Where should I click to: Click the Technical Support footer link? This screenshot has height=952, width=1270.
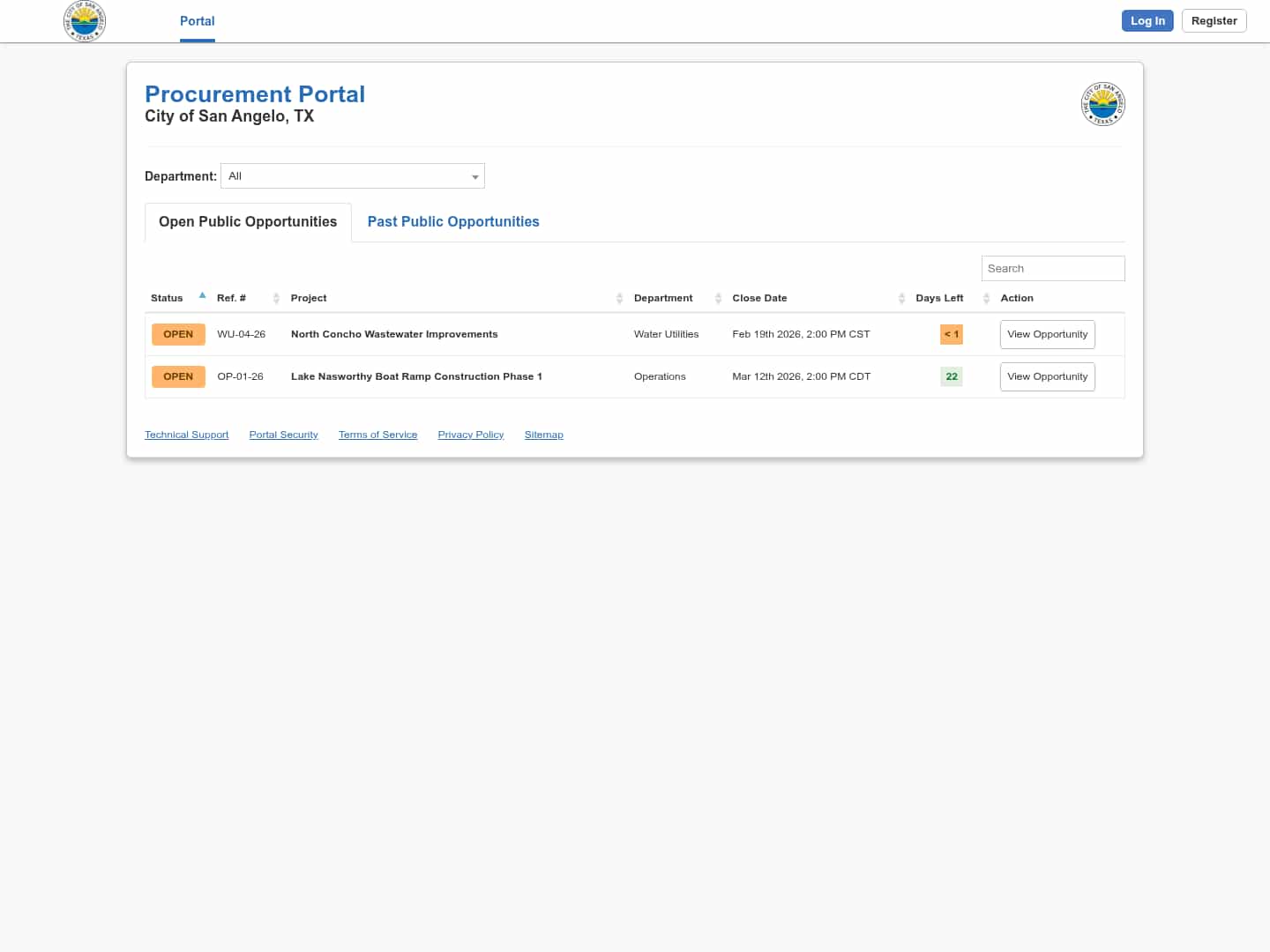click(x=186, y=434)
